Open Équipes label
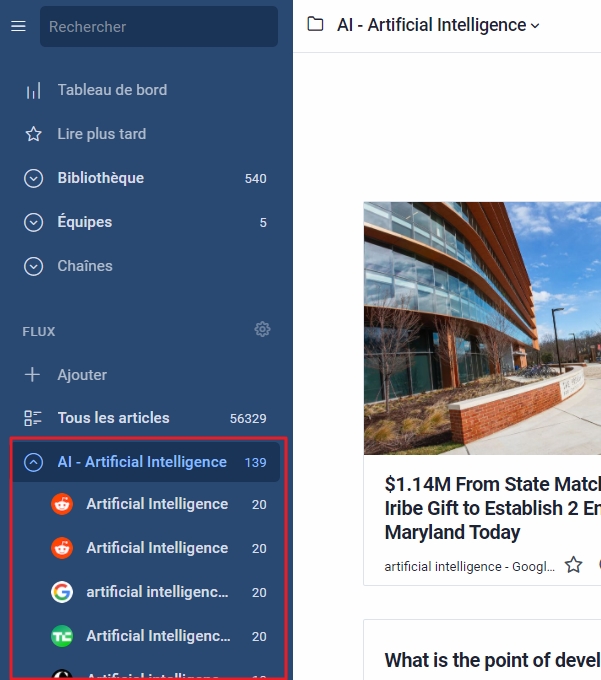This screenshot has width=601, height=680. pos(85,222)
